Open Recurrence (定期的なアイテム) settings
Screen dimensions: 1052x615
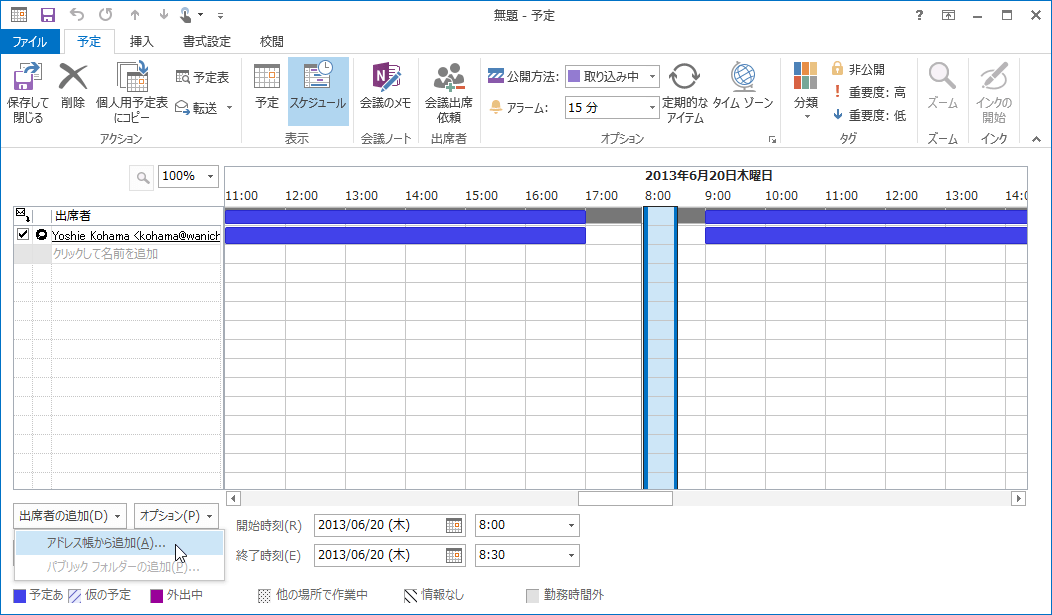684,93
